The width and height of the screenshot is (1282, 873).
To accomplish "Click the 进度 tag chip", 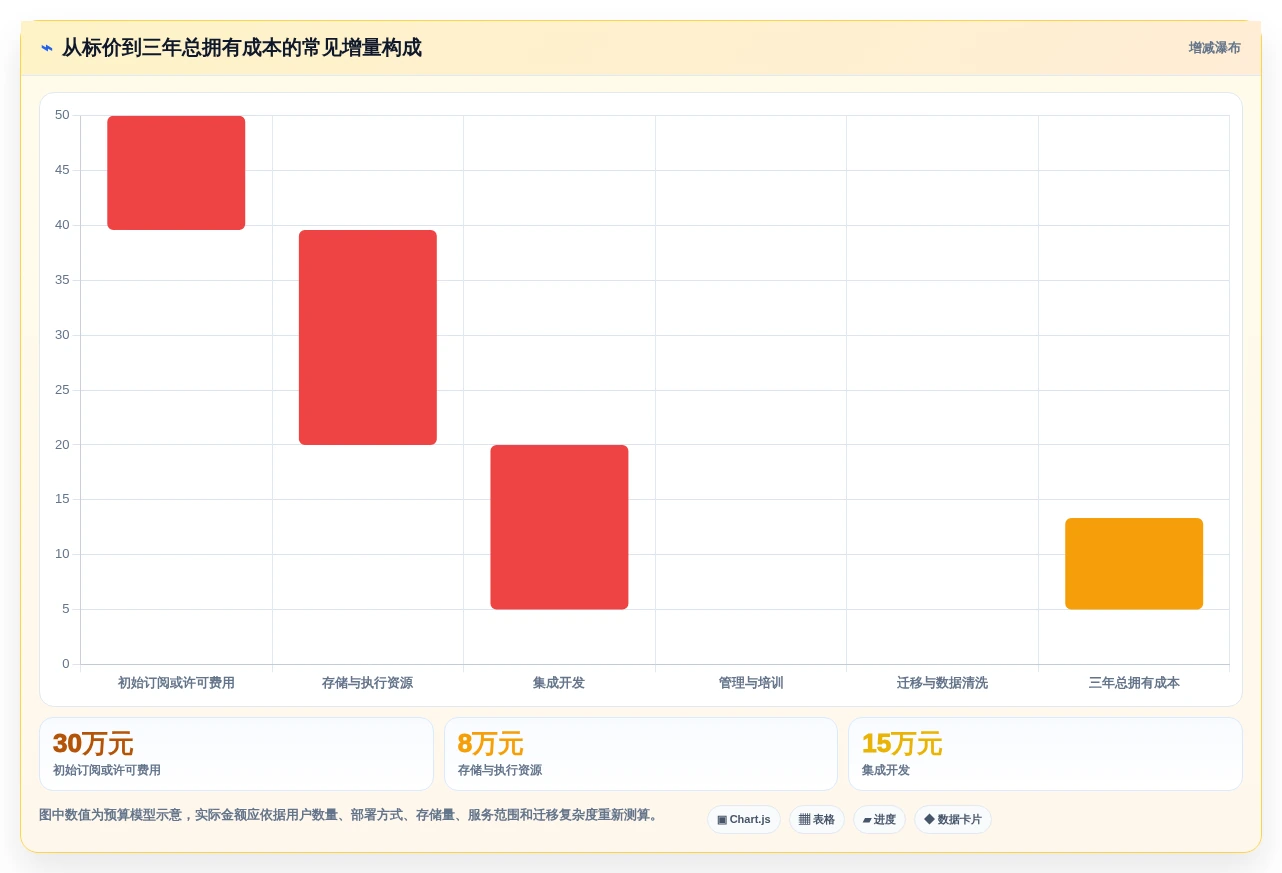I will 879,820.
